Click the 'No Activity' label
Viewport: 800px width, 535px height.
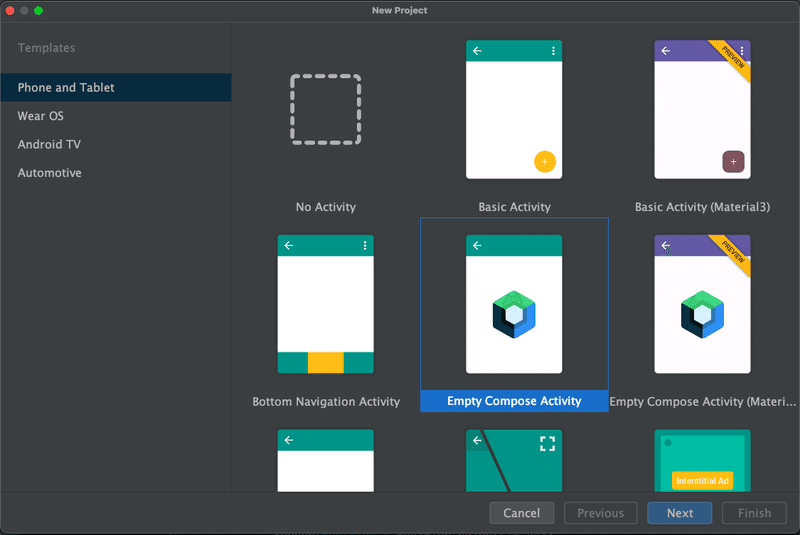tap(326, 207)
